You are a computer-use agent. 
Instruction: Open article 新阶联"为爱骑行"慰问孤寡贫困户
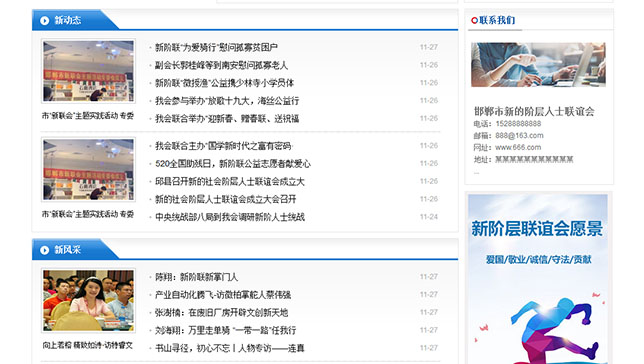click(216, 47)
